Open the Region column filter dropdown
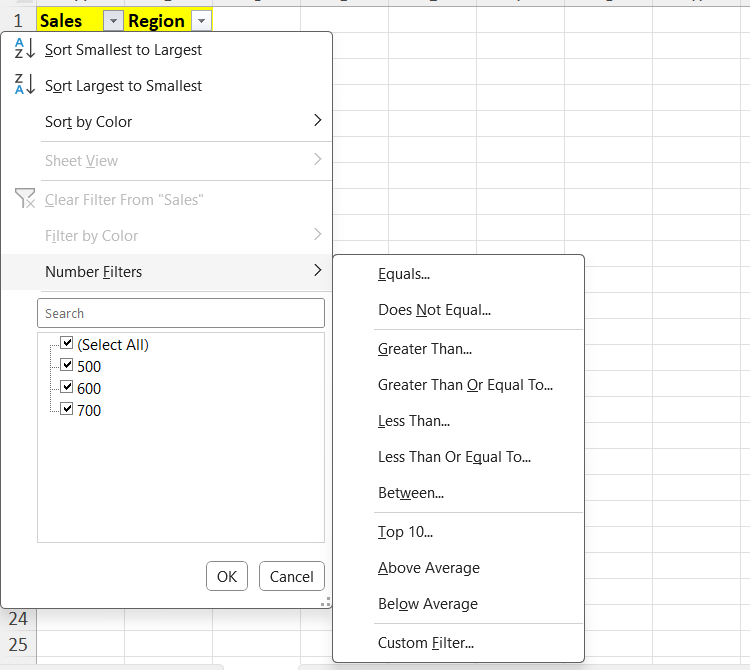Screen dimensions: 750x670 [201, 21]
